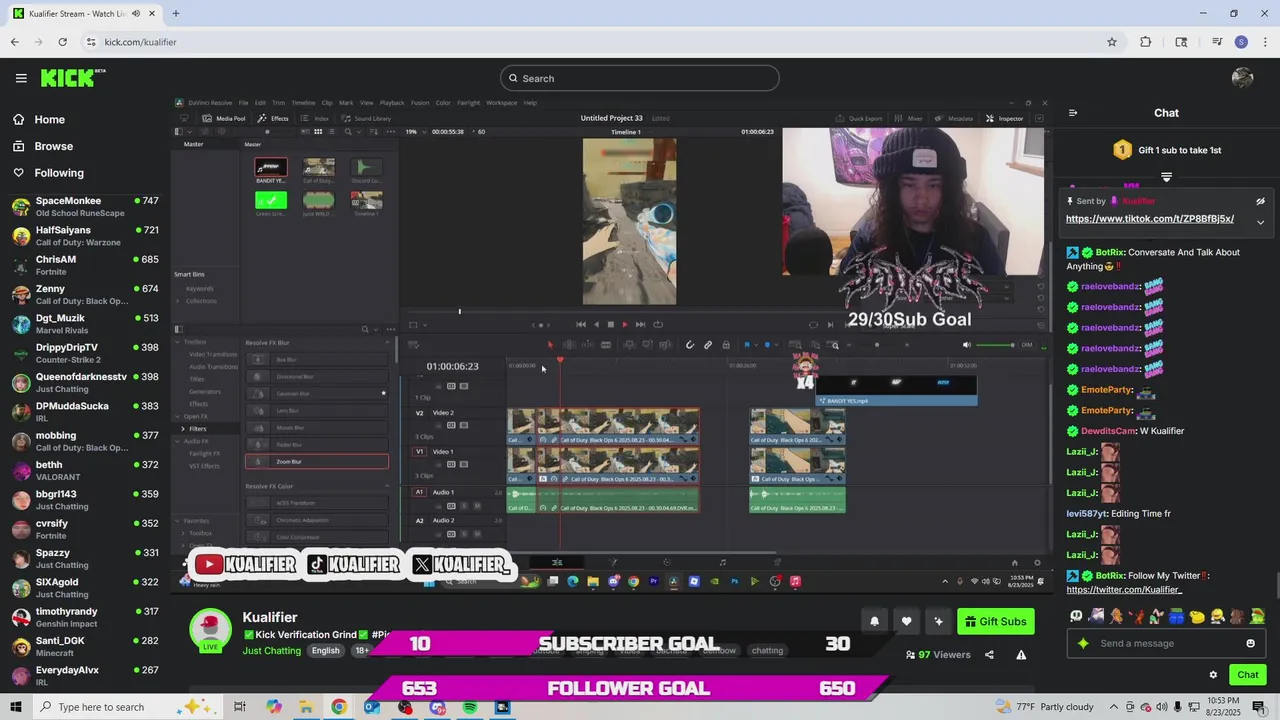The height and width of the screenshot is (720, 1280).
Task: Select the Resolve timeline selection arrow tool
Action: 549,345
